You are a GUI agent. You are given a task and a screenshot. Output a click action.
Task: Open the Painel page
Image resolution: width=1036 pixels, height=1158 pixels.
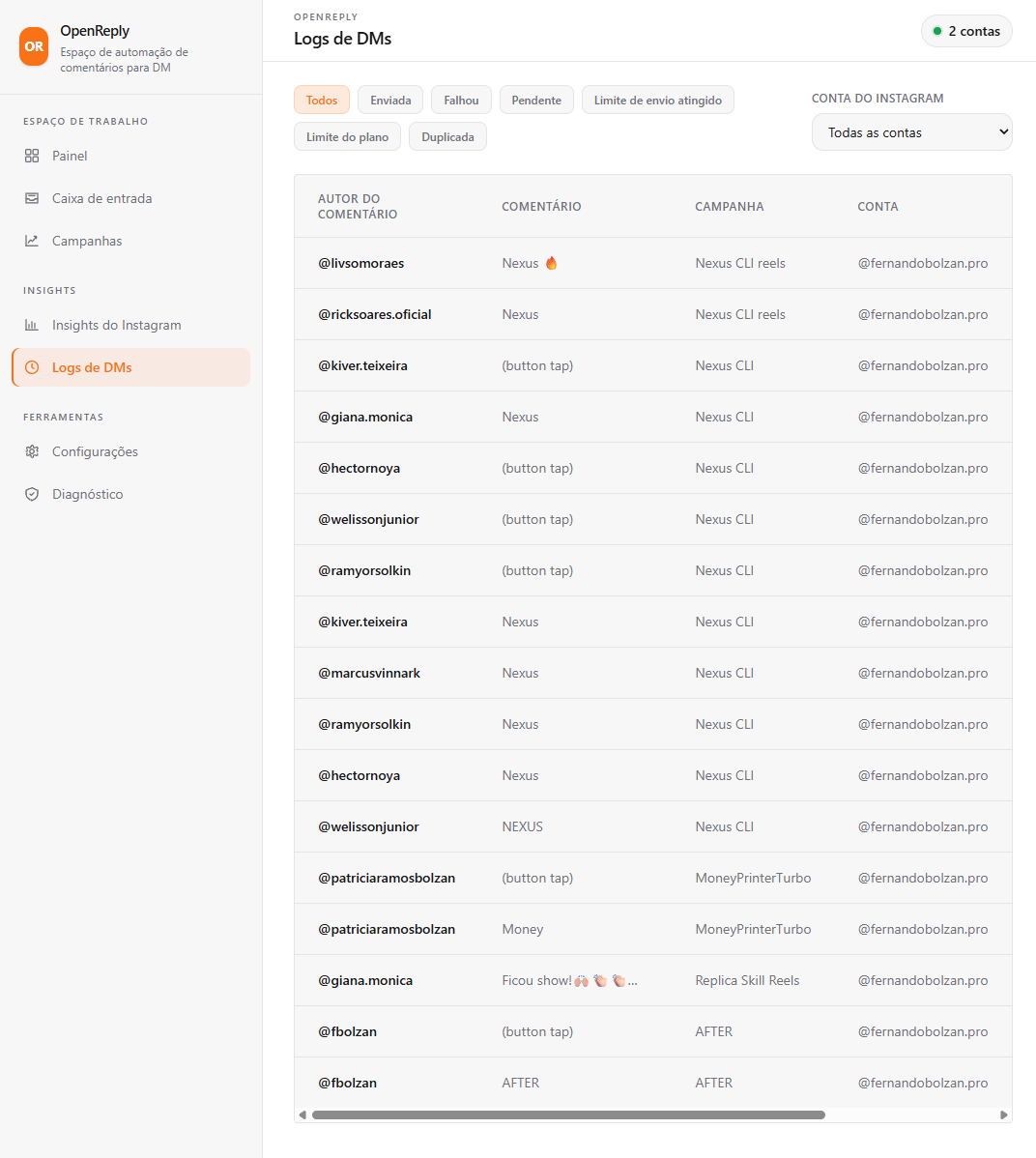click(x=130, y=156)
